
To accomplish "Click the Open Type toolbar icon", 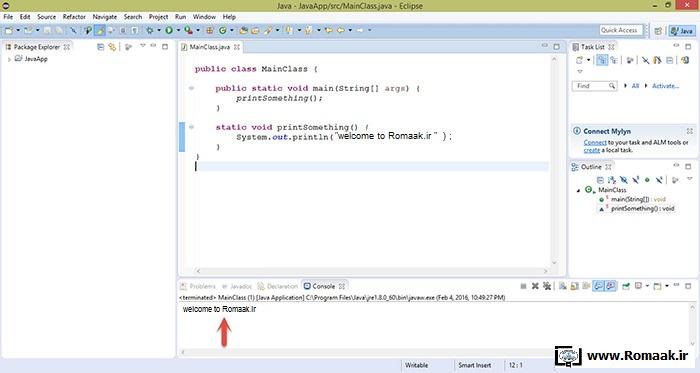I will click(x=244, y=30).
